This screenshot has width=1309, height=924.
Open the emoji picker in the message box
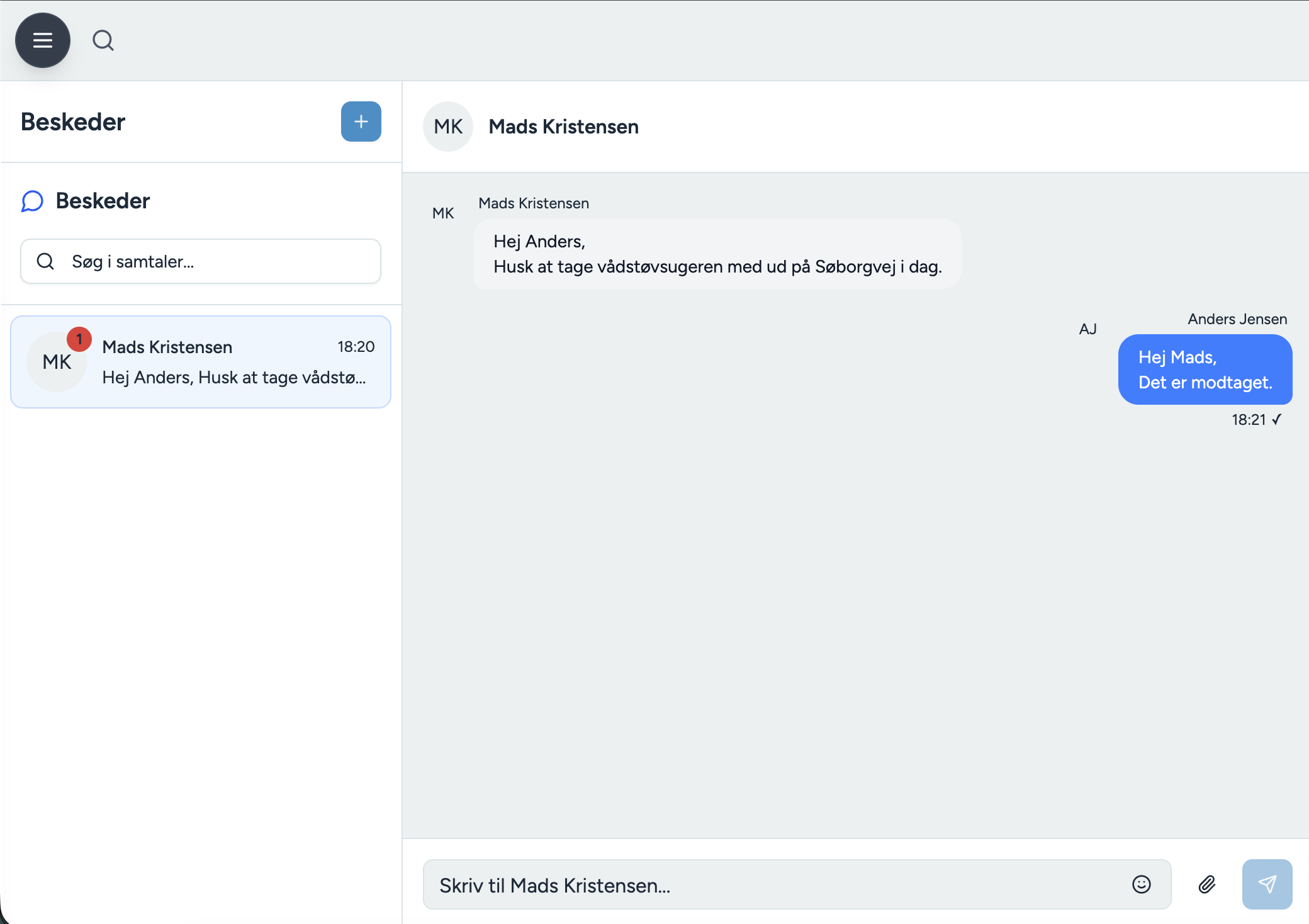1141,884
